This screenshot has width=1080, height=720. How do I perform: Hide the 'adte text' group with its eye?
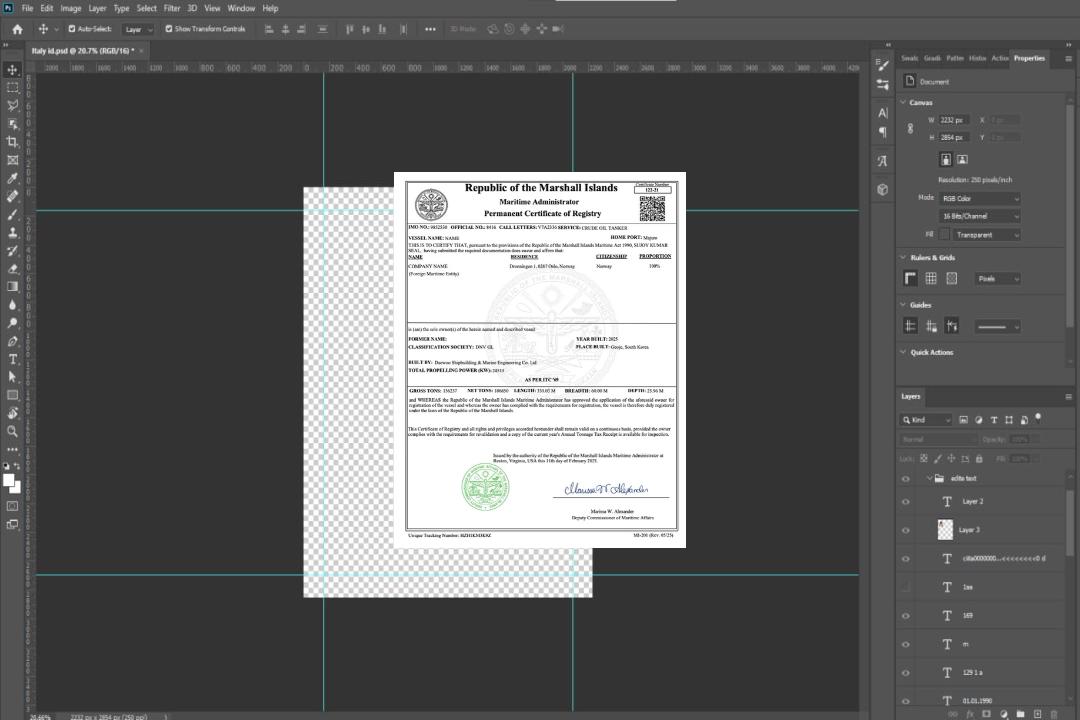[906, 479]
